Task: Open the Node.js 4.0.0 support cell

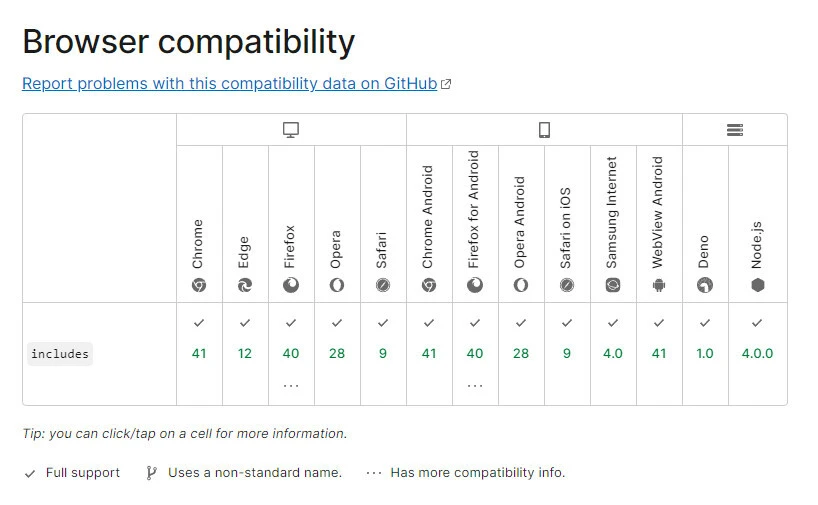Action: click(x=757, y=353)
